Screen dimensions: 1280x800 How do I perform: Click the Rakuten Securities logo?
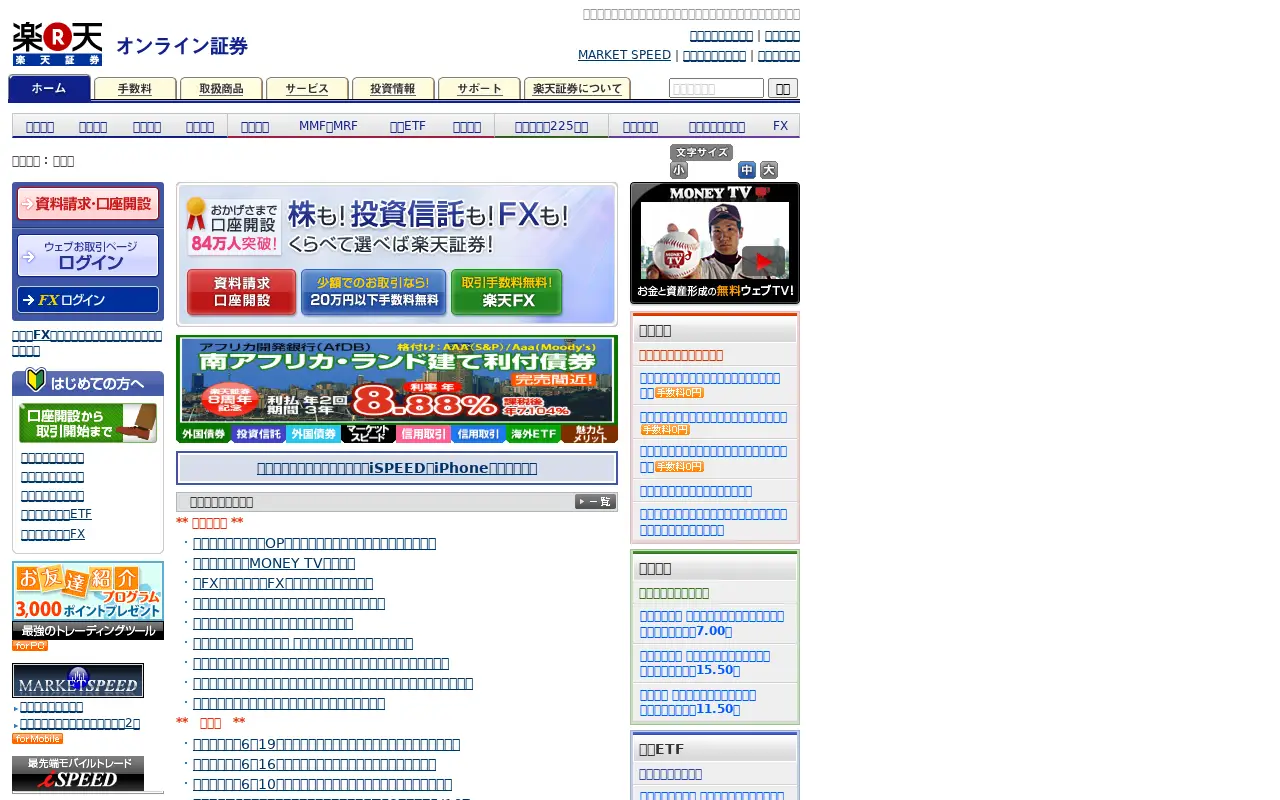(57, 44)
